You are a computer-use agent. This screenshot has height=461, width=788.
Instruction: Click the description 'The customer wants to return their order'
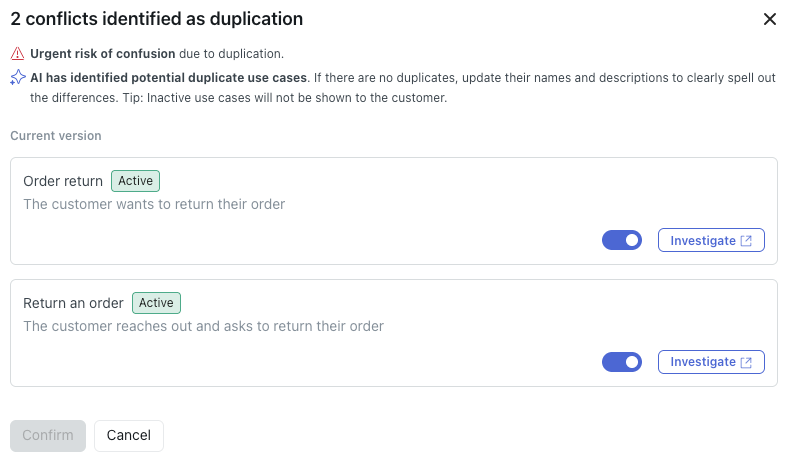click(154, 204)
